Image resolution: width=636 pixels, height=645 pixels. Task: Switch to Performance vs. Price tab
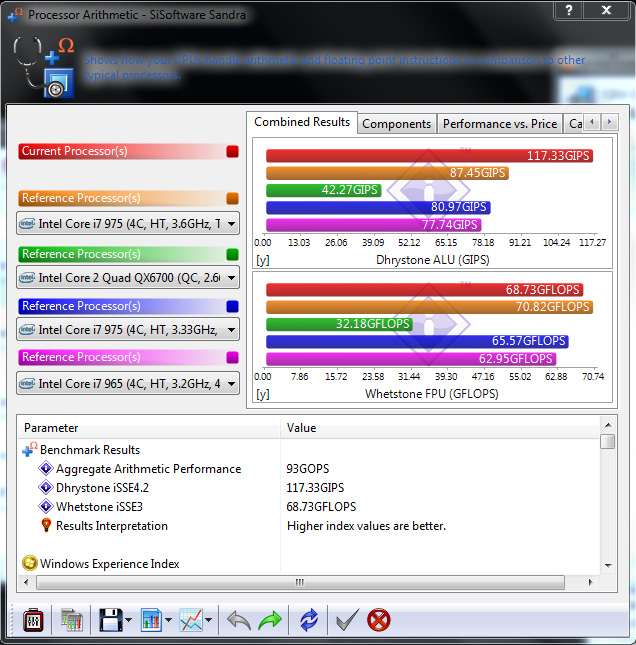click(500, 124)
